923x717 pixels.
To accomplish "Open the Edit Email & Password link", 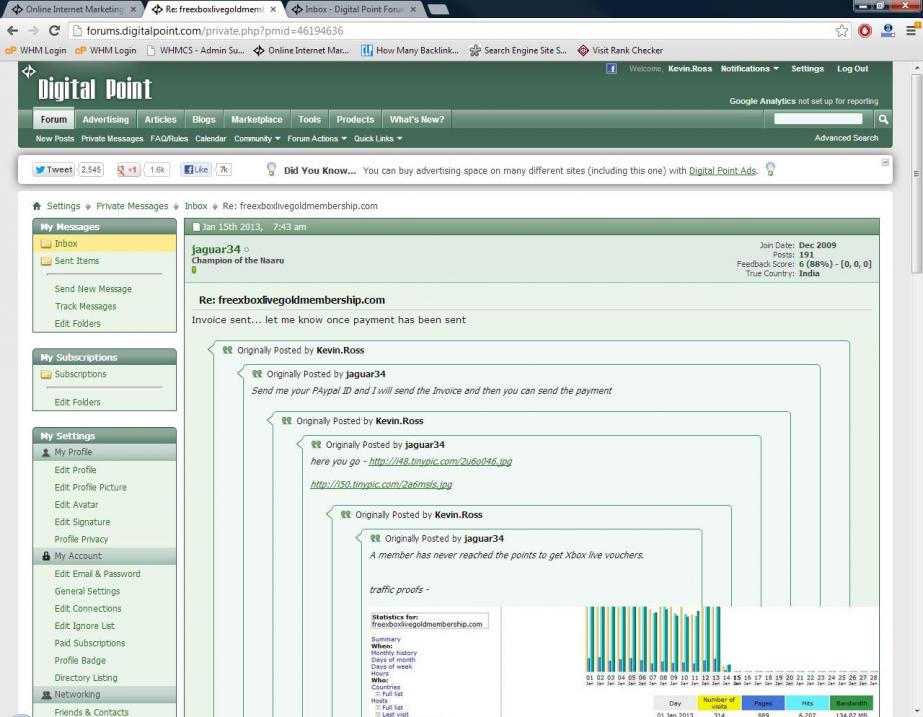I will (x=97, y=574).
